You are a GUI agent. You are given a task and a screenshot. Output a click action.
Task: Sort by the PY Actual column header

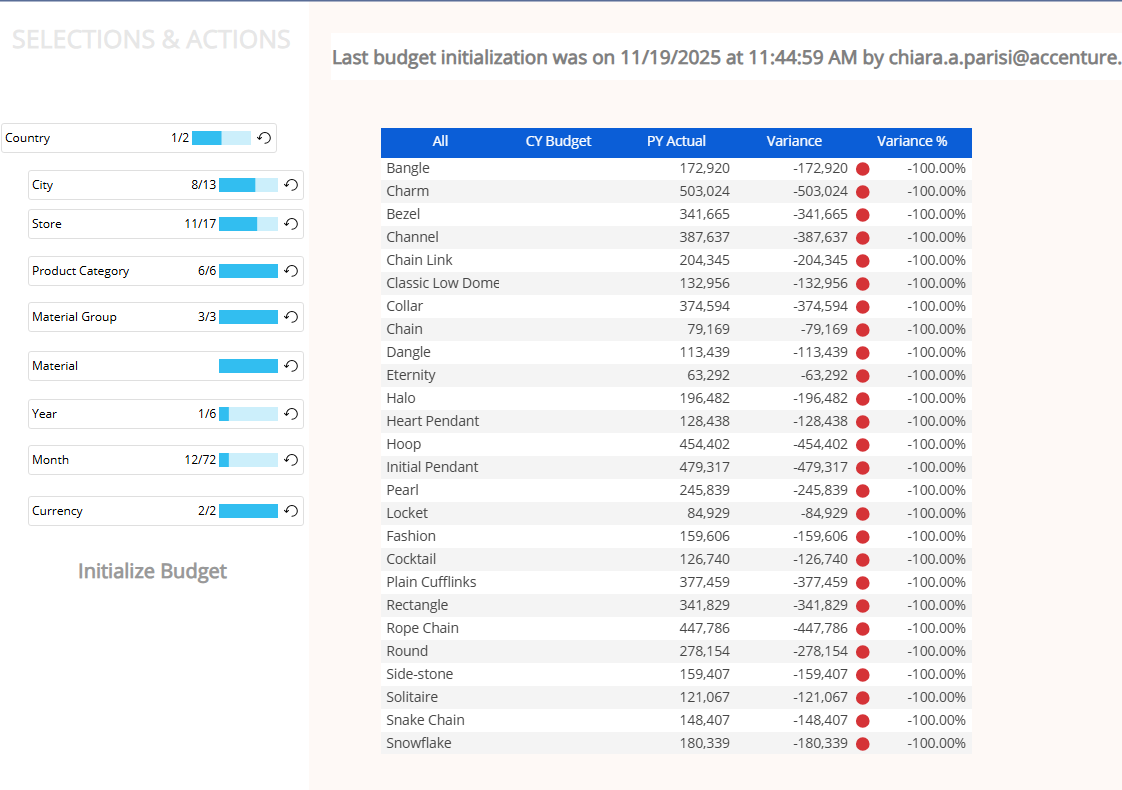676,142
